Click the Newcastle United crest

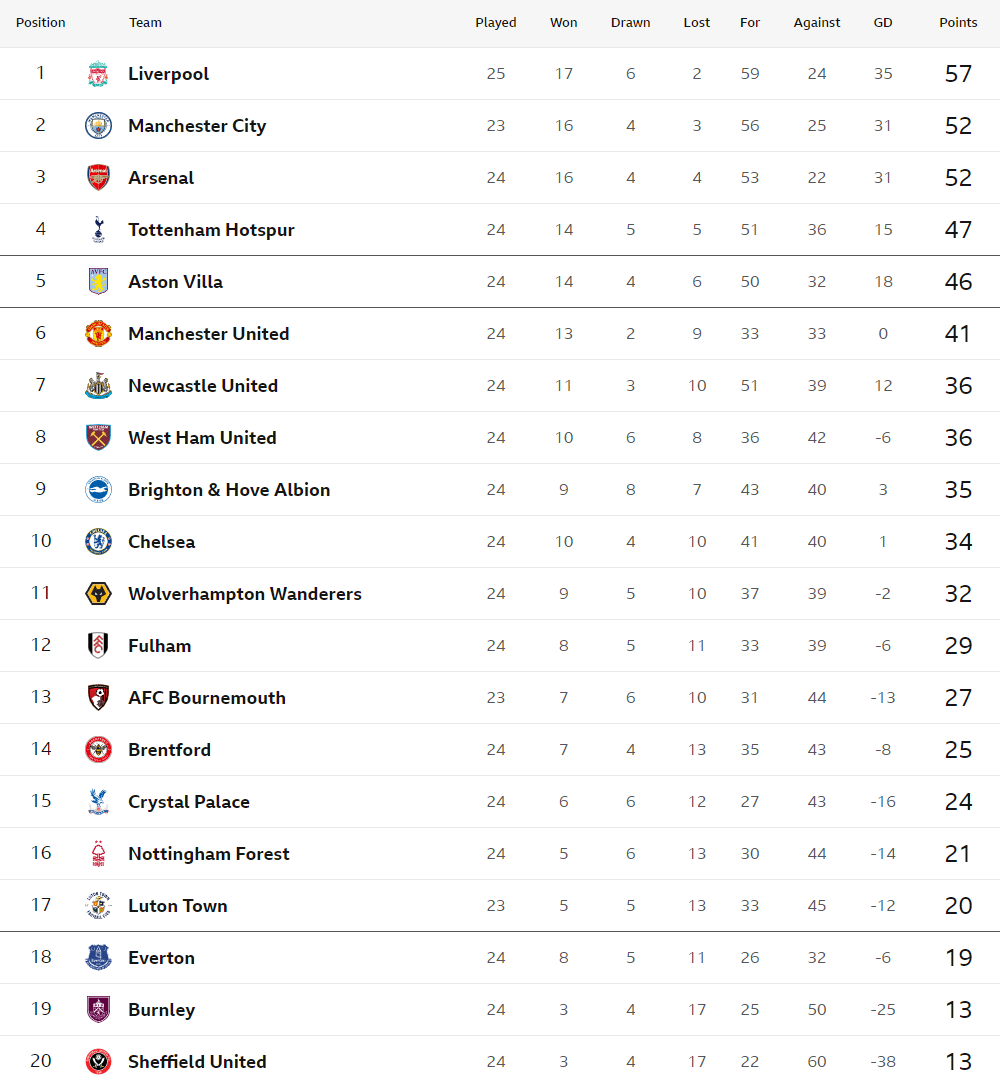(98, 386)
